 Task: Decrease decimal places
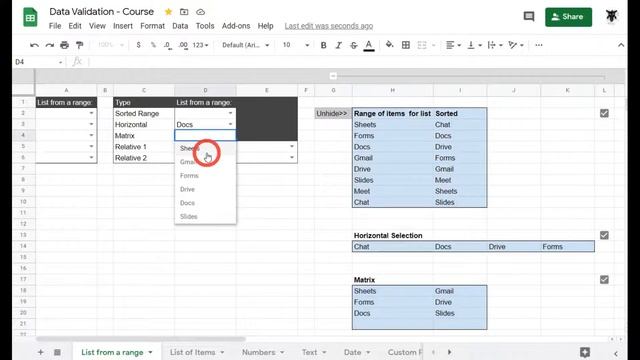[168, 45]
